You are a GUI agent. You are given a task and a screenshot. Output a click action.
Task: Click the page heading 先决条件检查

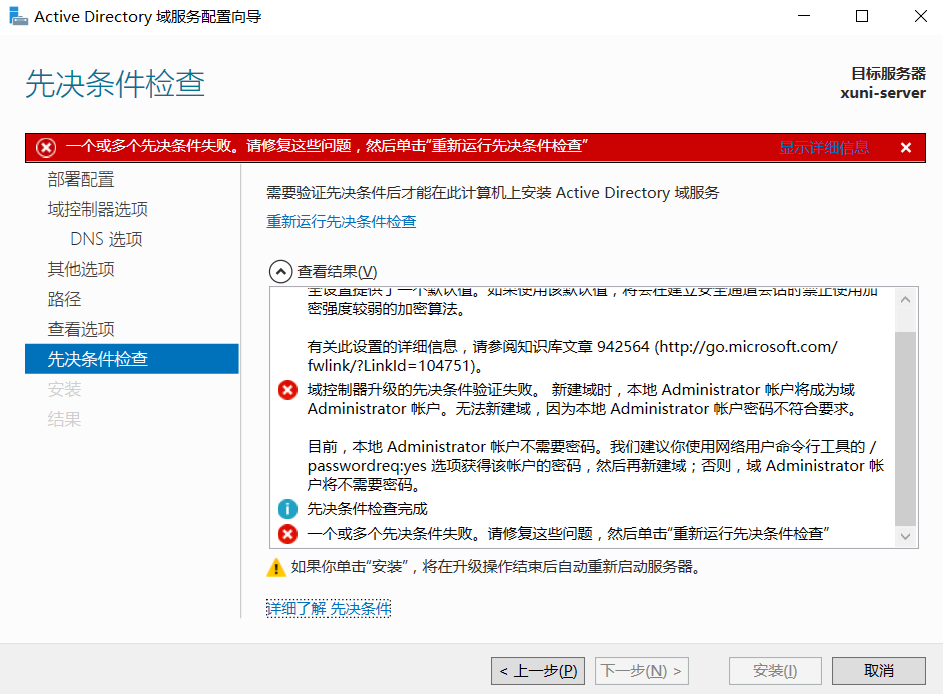click(x=115, y=83)
